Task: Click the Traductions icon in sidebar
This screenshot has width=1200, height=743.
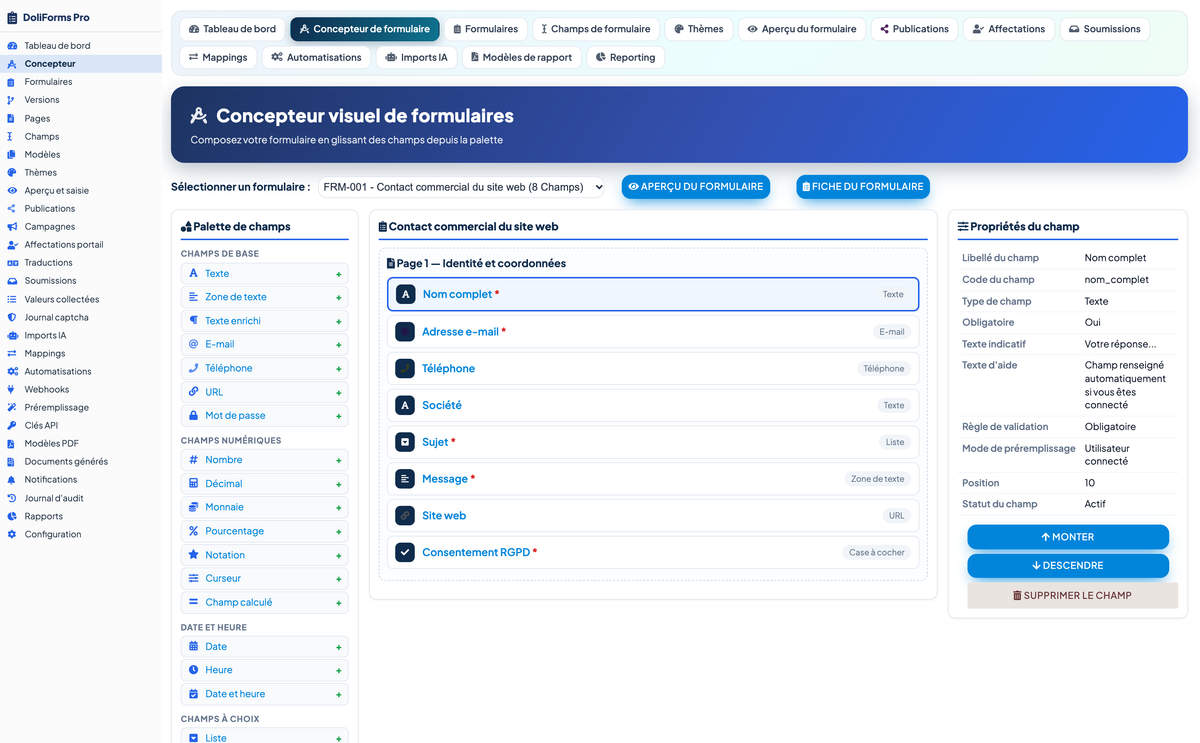Action: pyautogui.click(x=12, y=263)
